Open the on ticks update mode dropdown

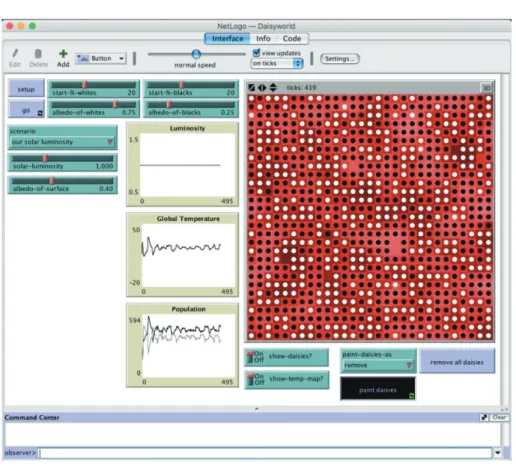click(277, 63)
